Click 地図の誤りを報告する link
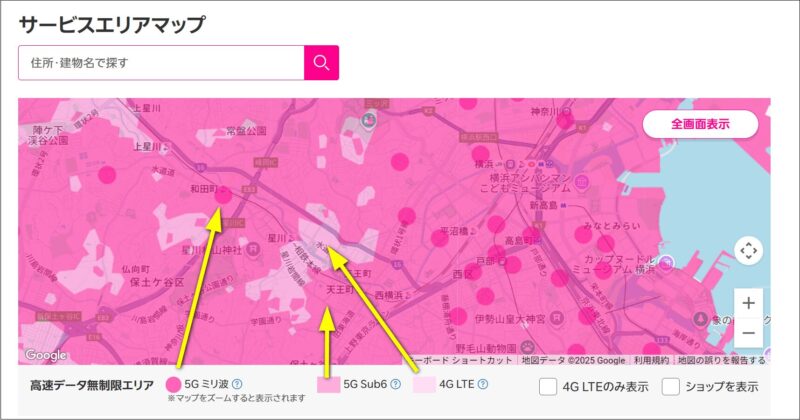The height and width of the screenshot is (420, 800). coord(720,360)
